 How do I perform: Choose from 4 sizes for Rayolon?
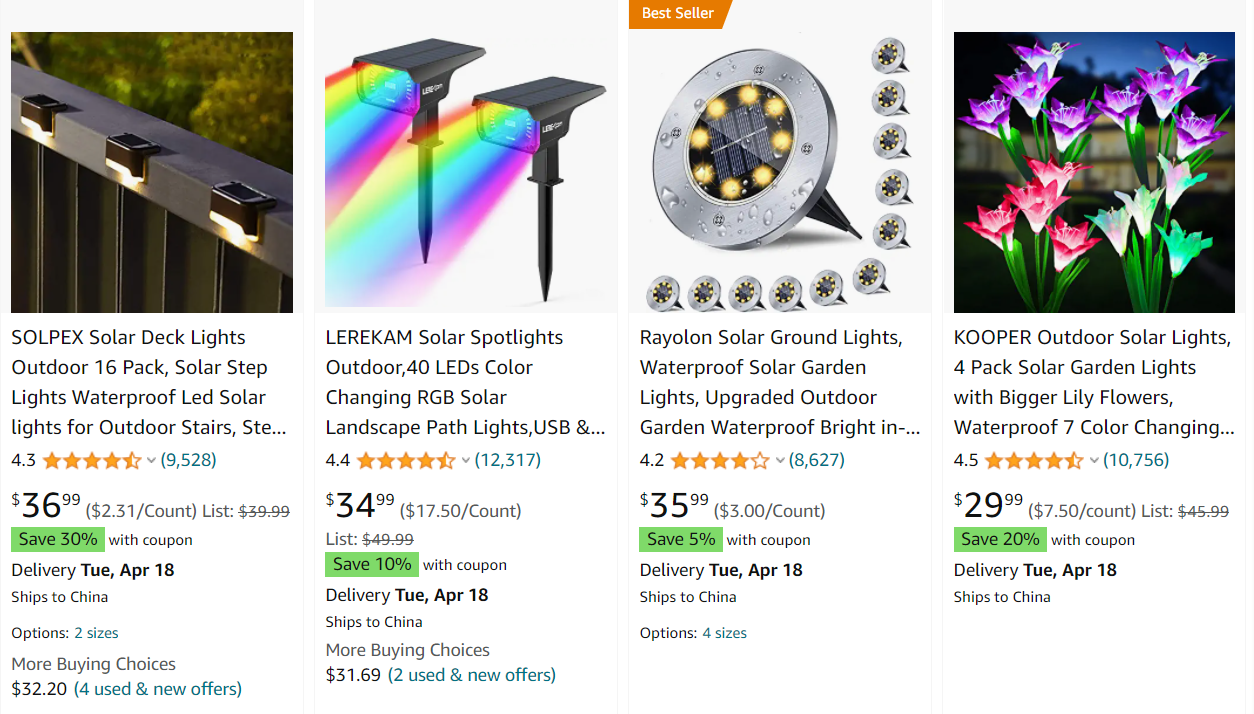[724, 633]
